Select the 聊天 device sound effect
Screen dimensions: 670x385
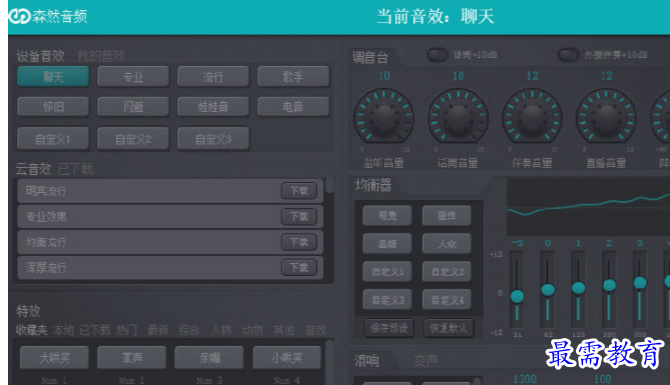pos(53,77)
